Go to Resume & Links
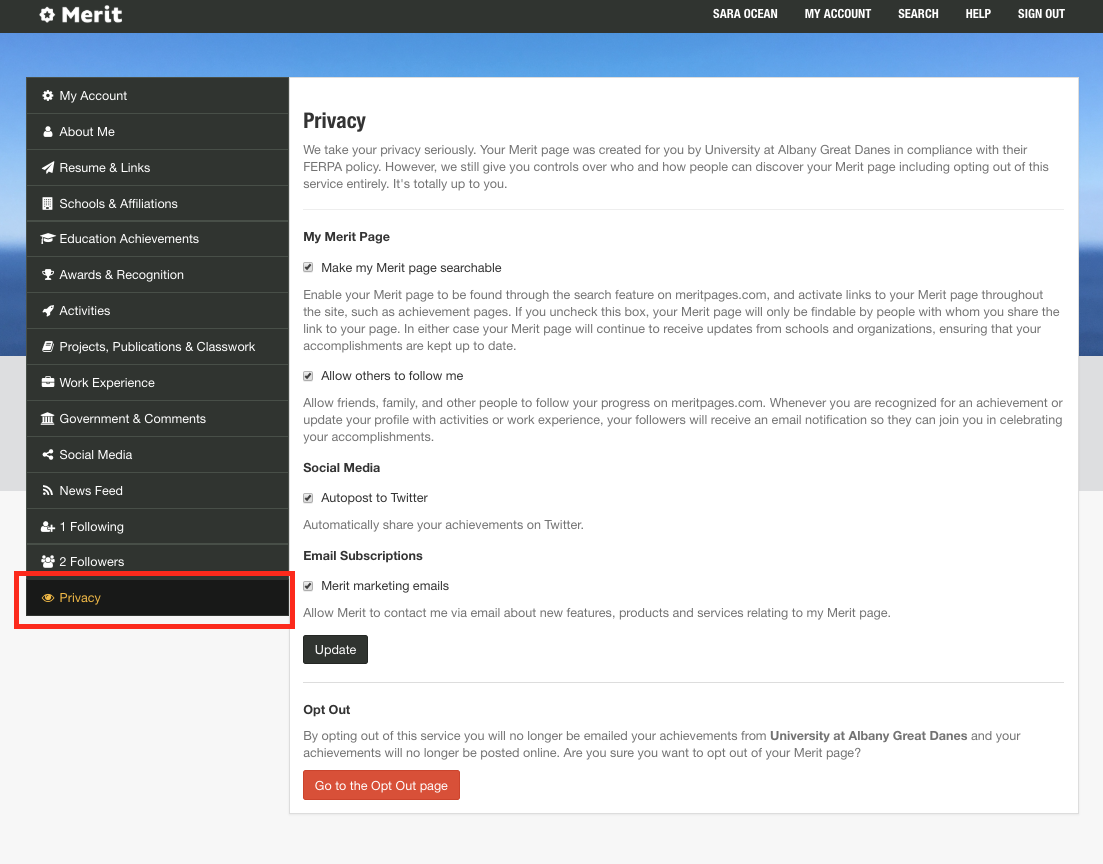 158,167
